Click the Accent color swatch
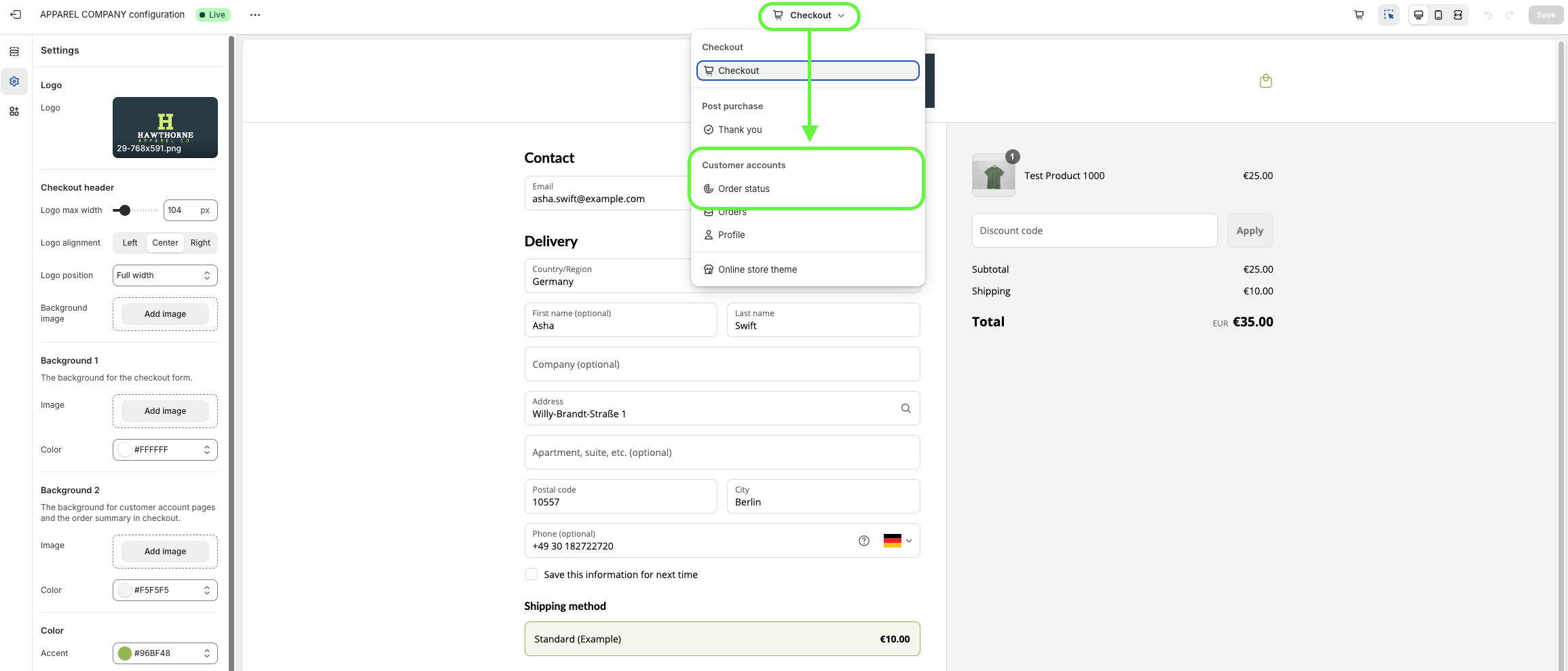 (125, 653)
